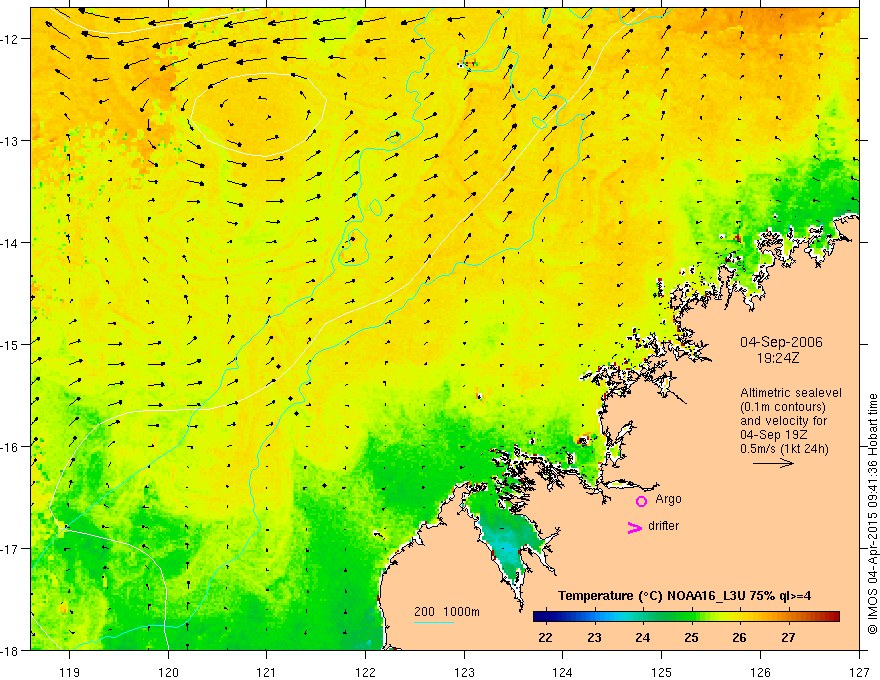Screen dimensions: 880x680
Task: Click the date text 04-Sep-2006
Action: point(781,342)
